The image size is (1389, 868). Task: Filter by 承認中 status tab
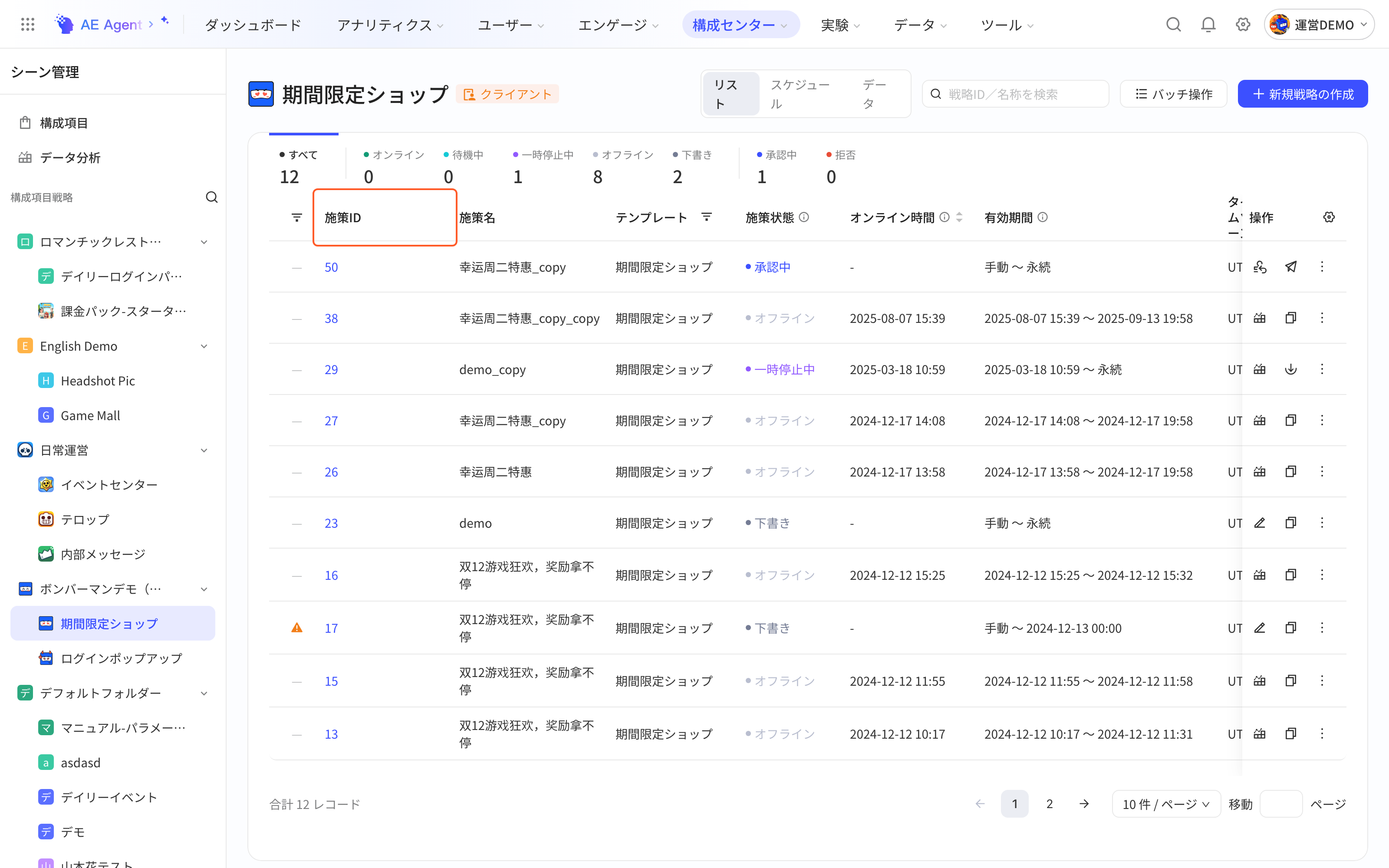point(777,168)
